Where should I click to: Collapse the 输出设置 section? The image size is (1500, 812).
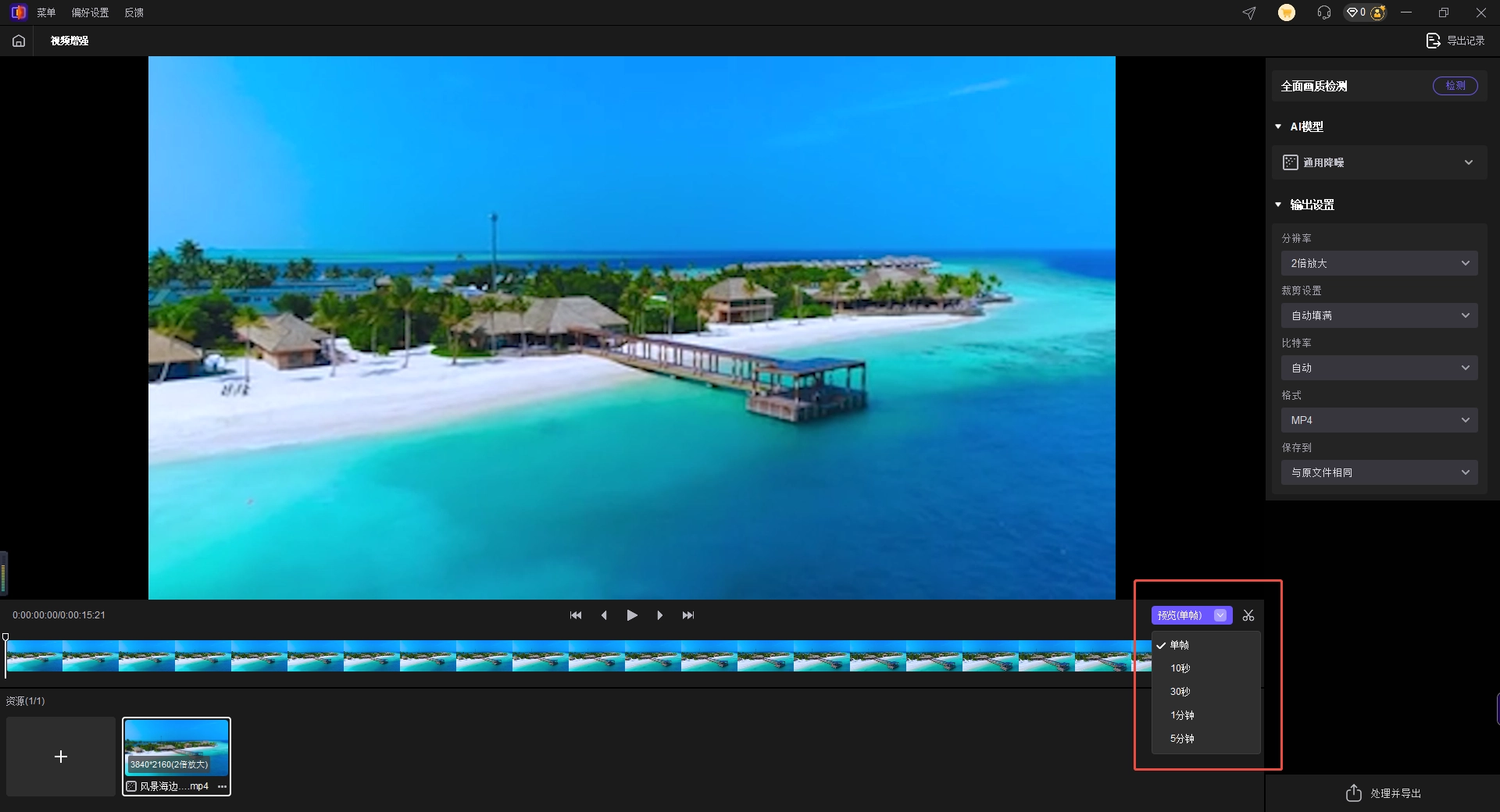[1278, 205]
